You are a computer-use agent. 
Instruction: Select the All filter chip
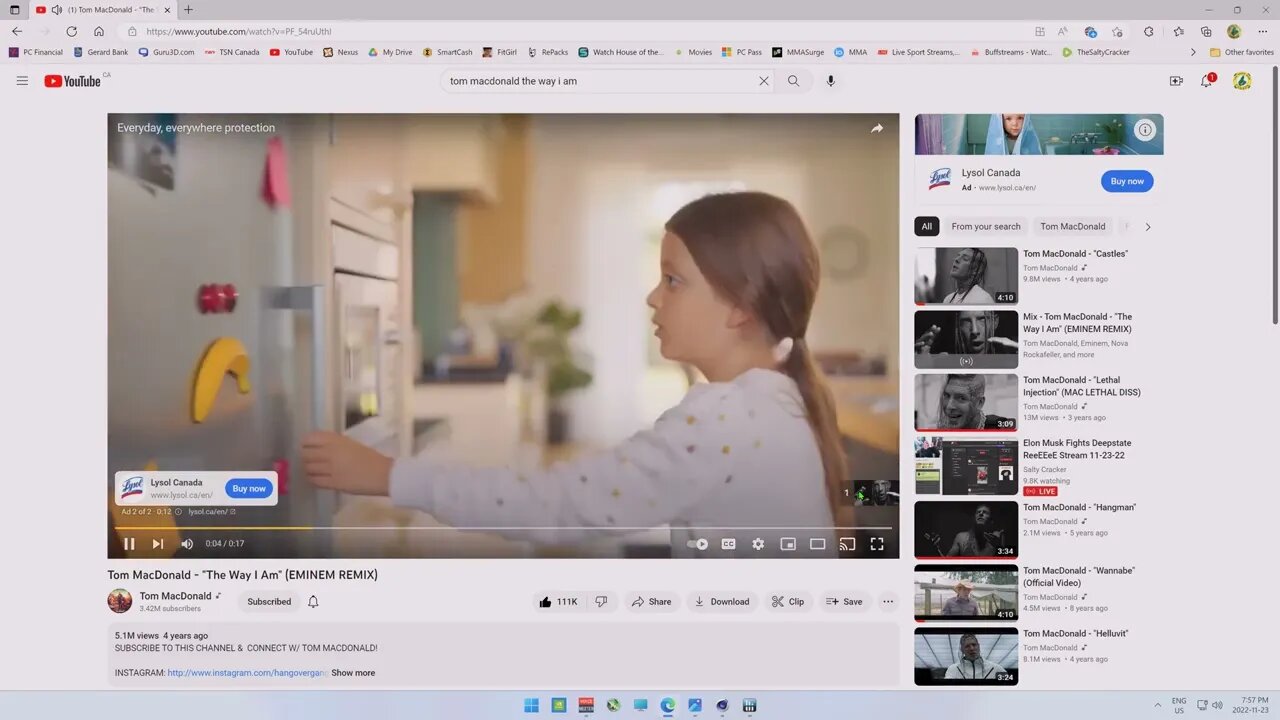pyautogui.click(x=927, y=226)
